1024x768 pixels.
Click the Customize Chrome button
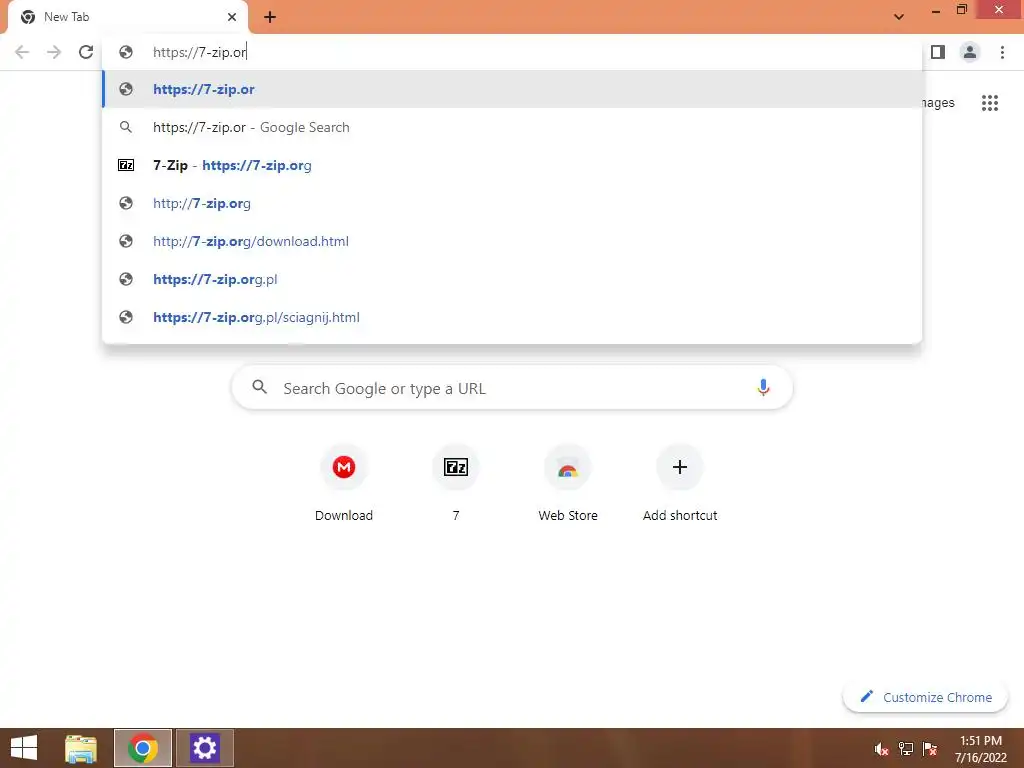[x=925, y=697]
